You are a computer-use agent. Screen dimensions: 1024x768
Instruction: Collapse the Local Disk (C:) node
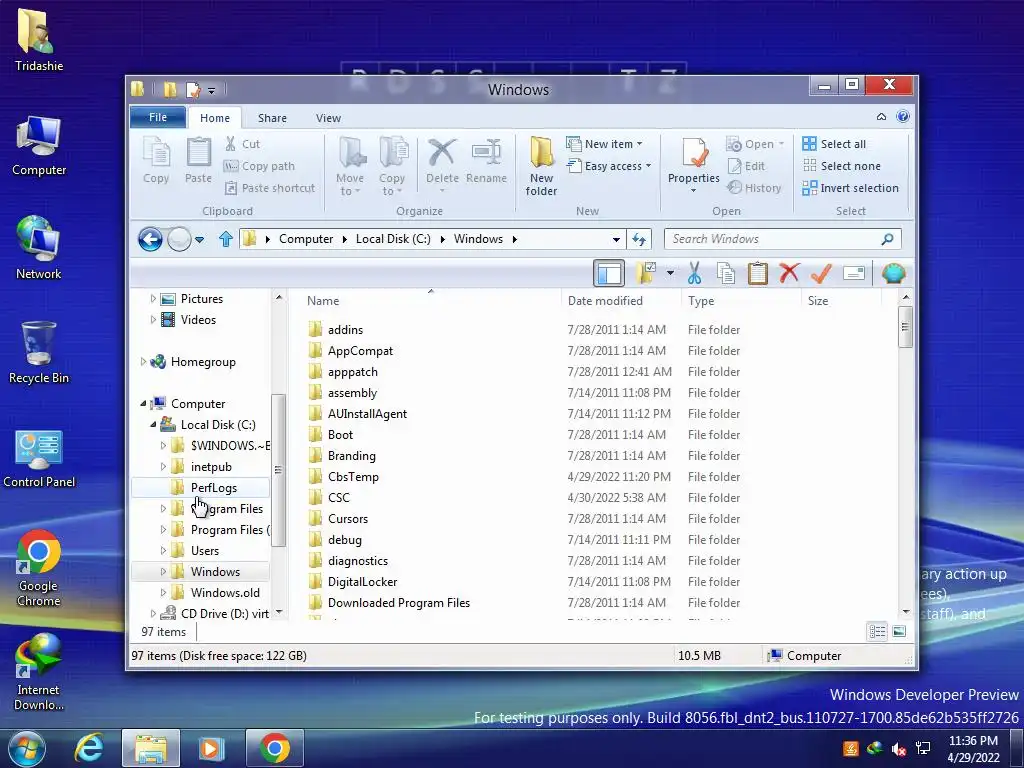click(153, 425)
